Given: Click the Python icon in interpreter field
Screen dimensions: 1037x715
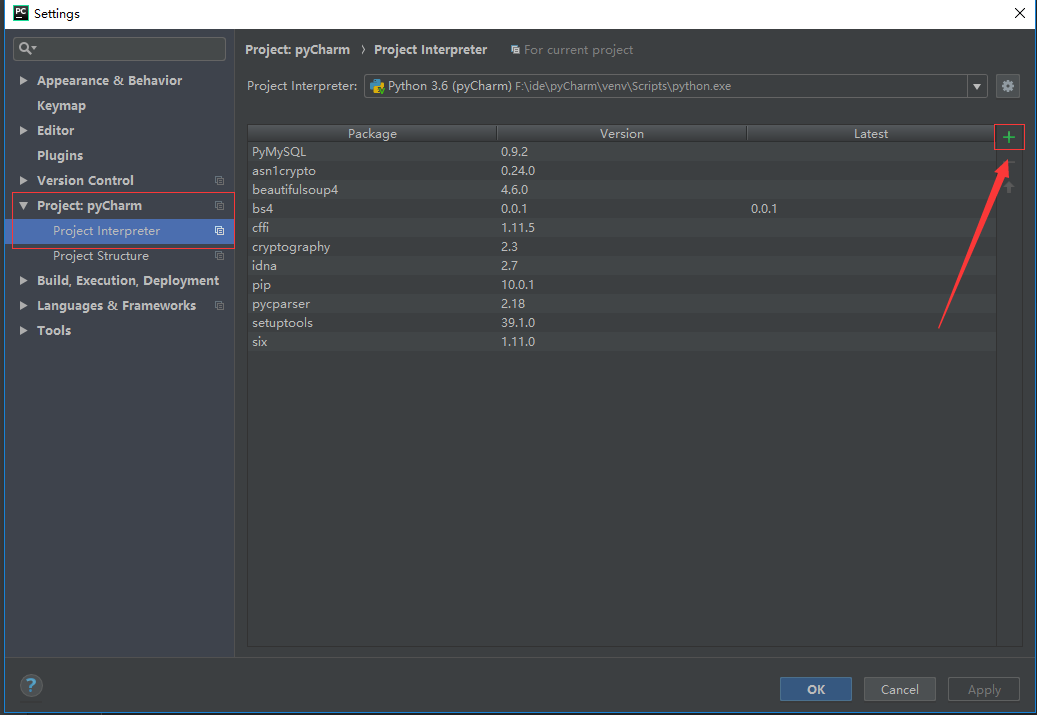Looking at the screenshot, I should pyautogui.click(x=377, y=86).
